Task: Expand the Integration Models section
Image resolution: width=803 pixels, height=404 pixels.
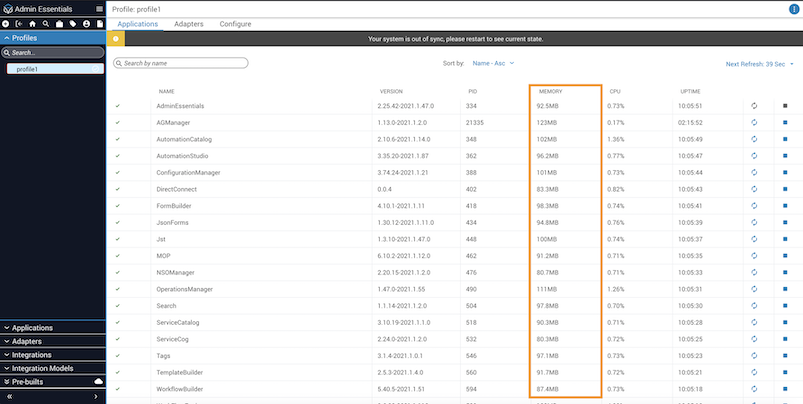Action: 52,368
